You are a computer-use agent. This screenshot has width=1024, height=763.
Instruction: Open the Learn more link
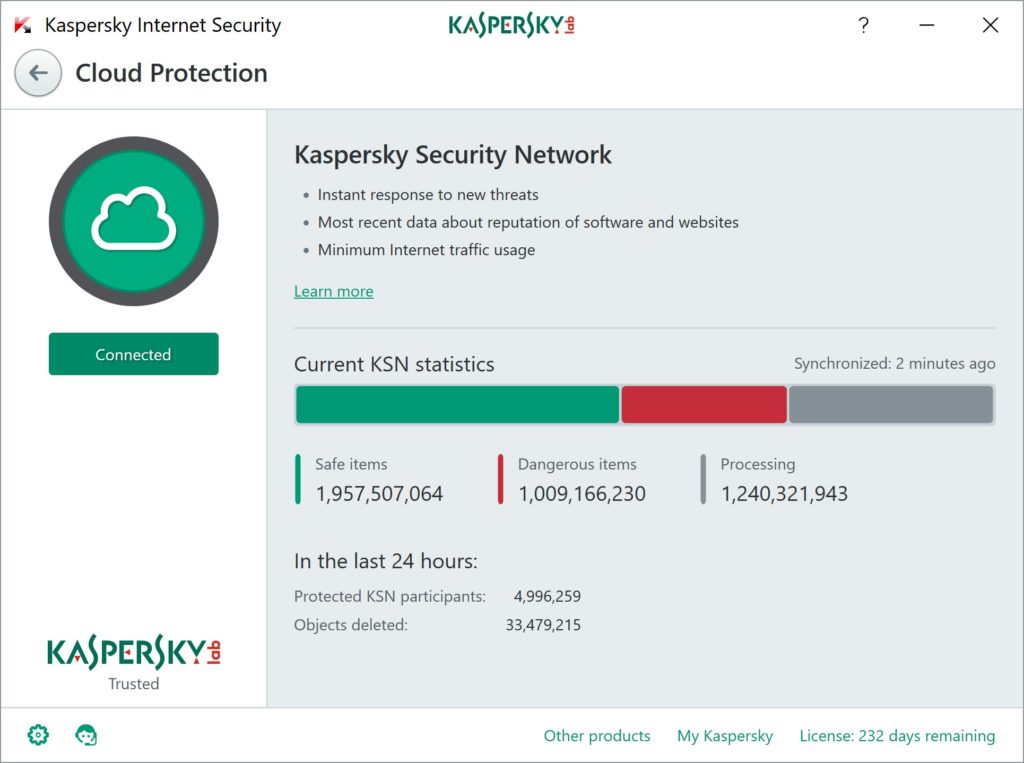click(334, 291)
